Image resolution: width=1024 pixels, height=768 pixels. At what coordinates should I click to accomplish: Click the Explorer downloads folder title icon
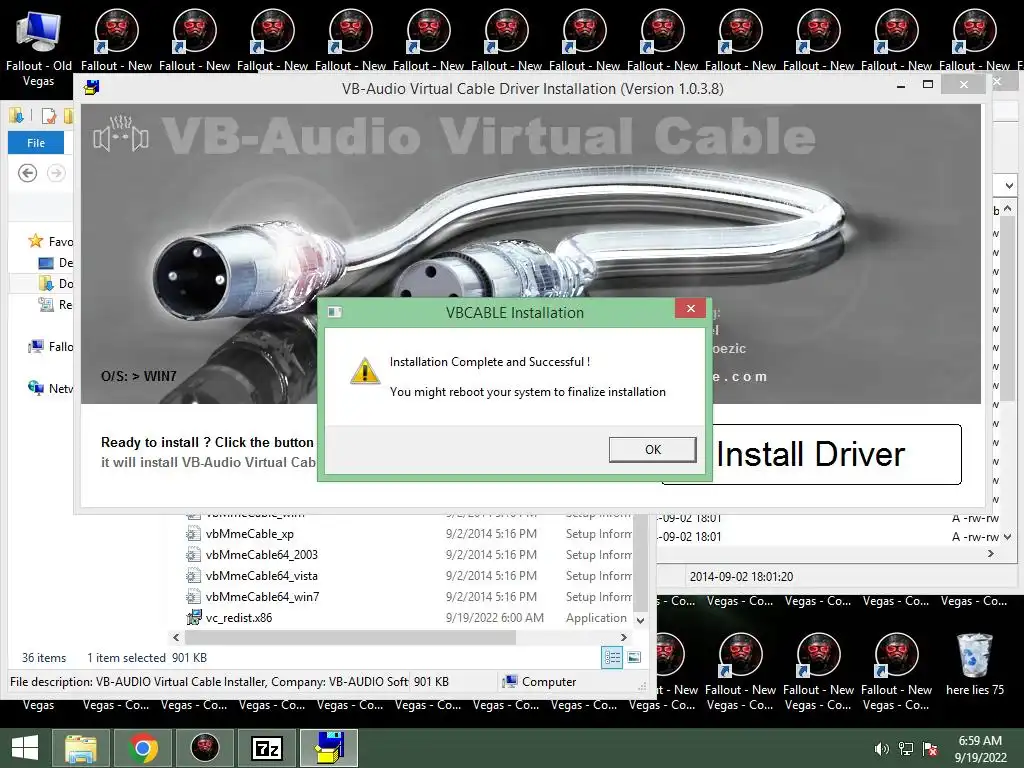tap(16, 116)
